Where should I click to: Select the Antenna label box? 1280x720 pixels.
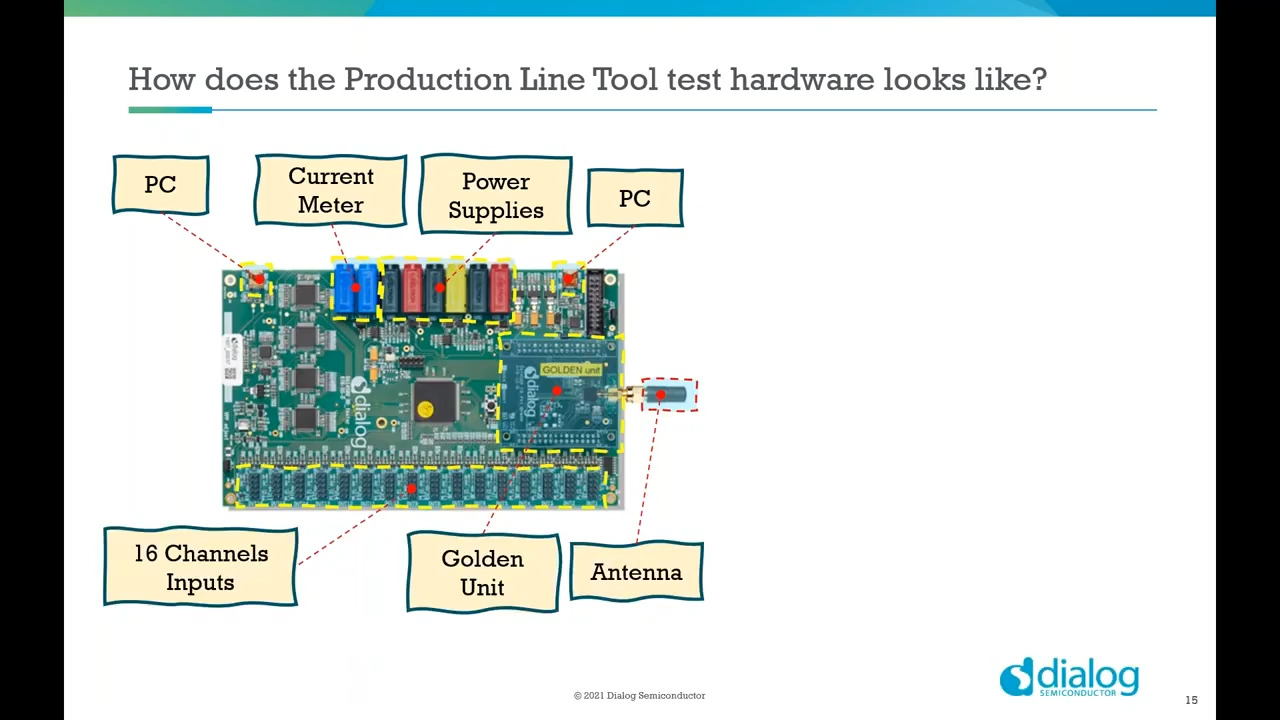(636, 572)
